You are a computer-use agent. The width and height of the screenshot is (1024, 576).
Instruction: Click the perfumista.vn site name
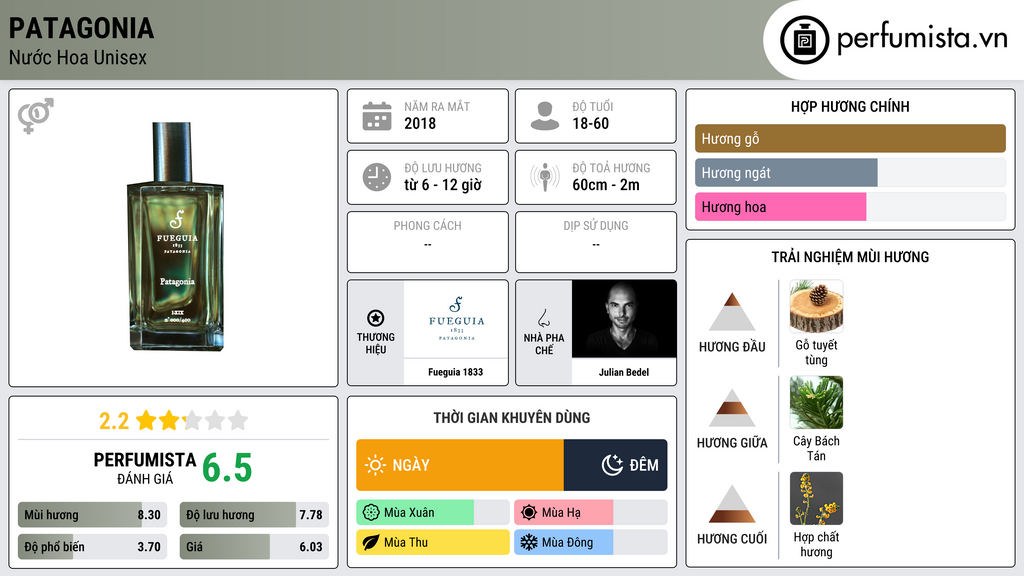(x=922, y=38)
